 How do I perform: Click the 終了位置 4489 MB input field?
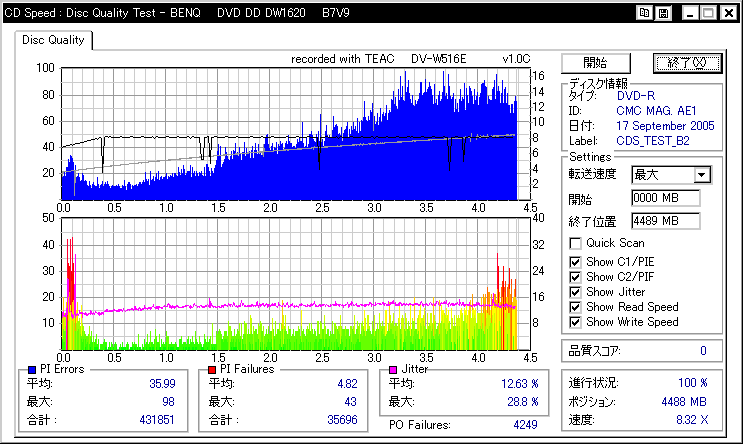pyautogui.click(x=665, y=221)
